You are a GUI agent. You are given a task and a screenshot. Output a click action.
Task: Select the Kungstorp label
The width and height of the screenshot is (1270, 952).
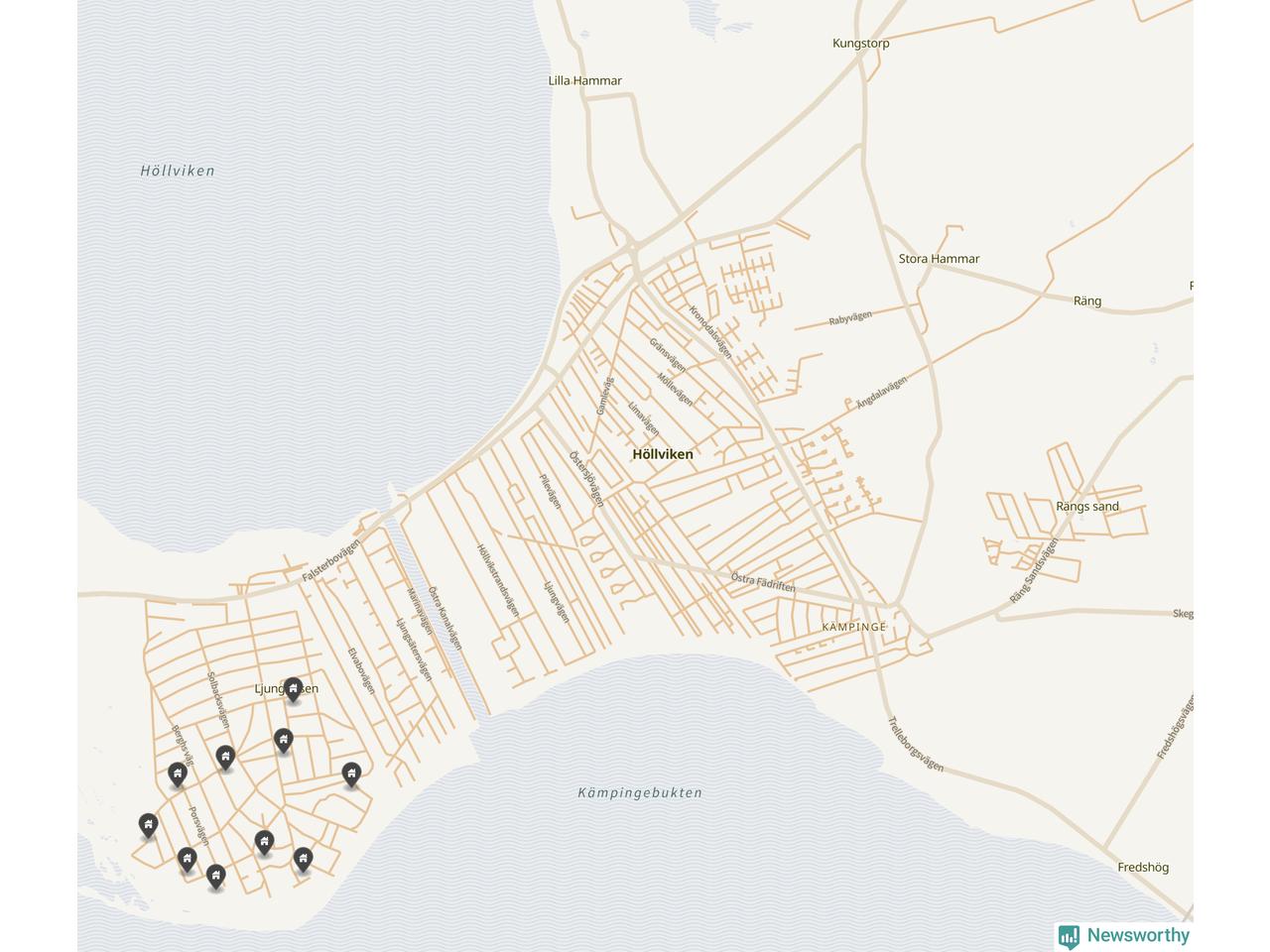tap(860, 44)
